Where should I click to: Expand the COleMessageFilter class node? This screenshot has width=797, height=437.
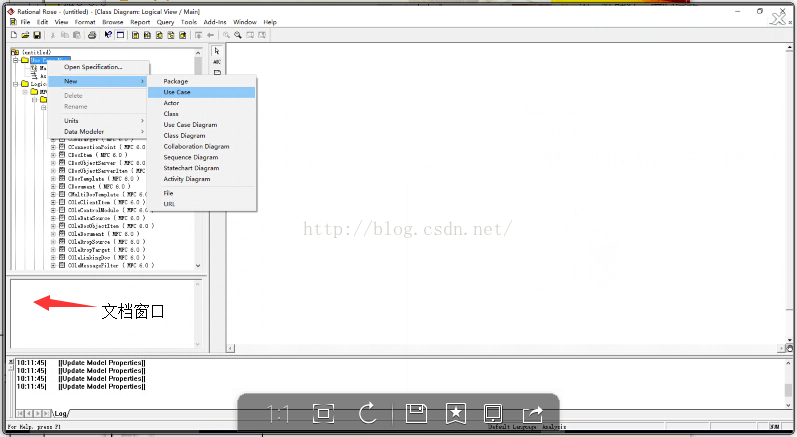click(x=53, y=265)
